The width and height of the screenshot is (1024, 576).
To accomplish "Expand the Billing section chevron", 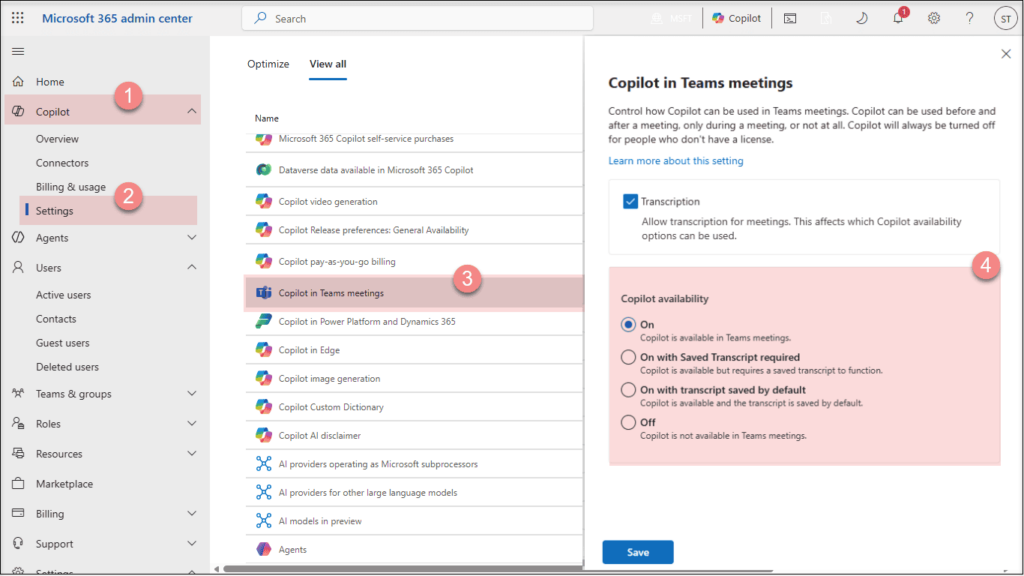I will pos(191,514).
